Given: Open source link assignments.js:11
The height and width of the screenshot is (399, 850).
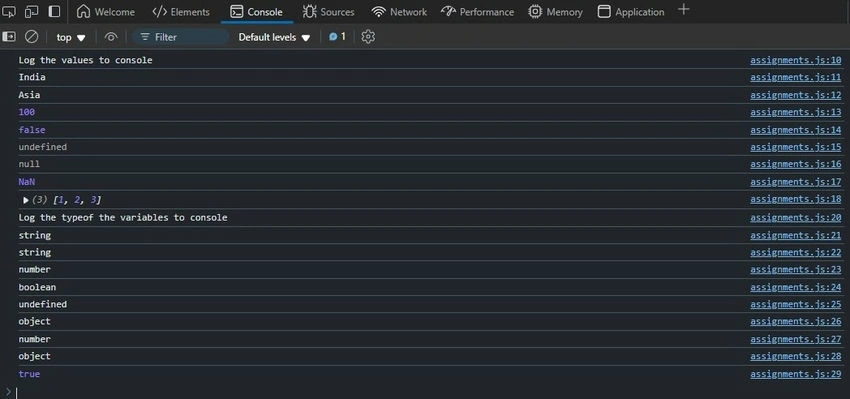Looking at the screenshot, I should point(795,78).
